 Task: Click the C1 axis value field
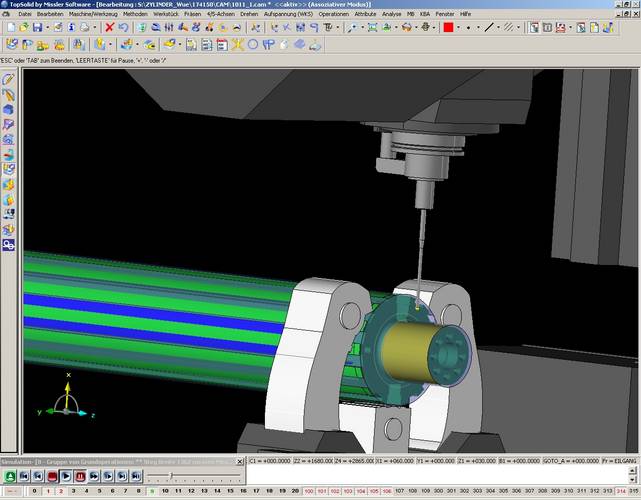coord(269,461)
